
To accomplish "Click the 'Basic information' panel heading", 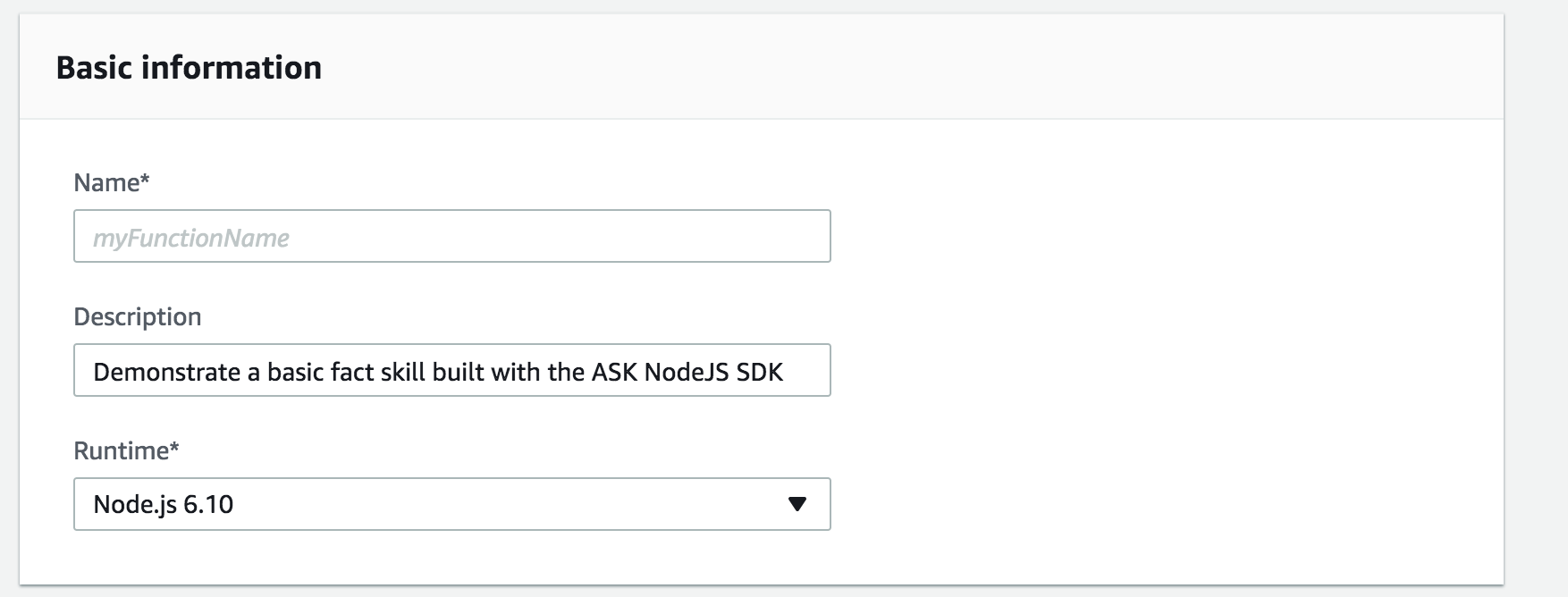I will tap(189, 68).
